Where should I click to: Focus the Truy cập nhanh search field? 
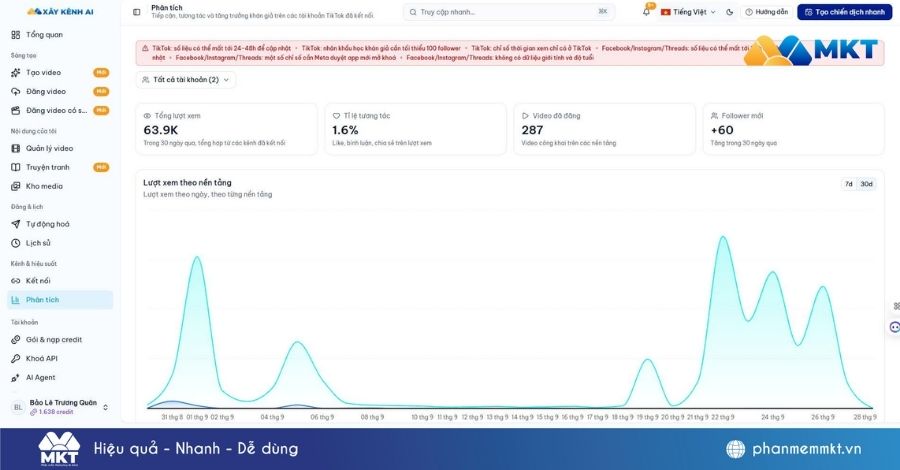tap(509, 12)
